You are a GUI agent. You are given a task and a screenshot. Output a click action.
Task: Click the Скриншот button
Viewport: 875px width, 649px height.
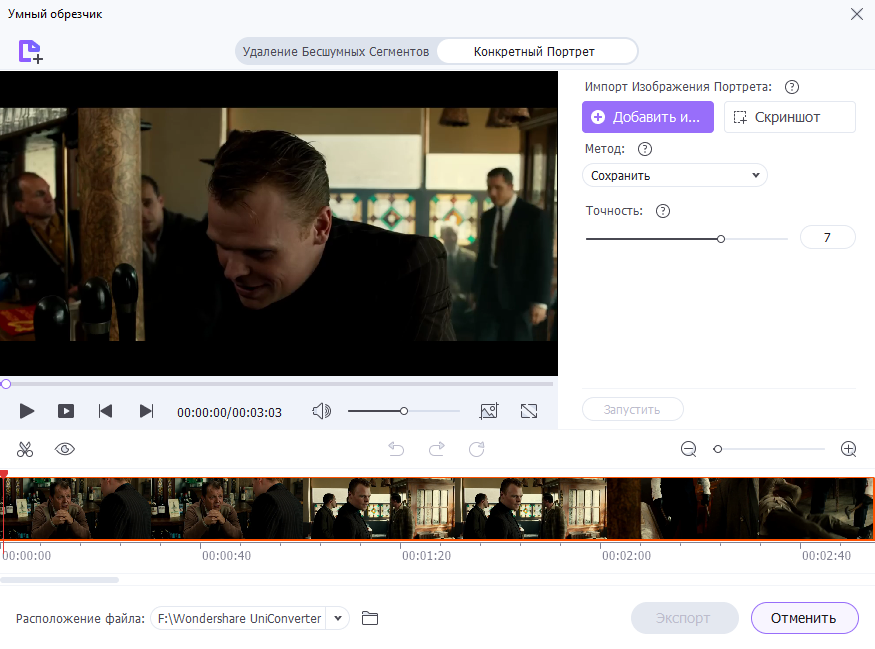tap(789, 117)
